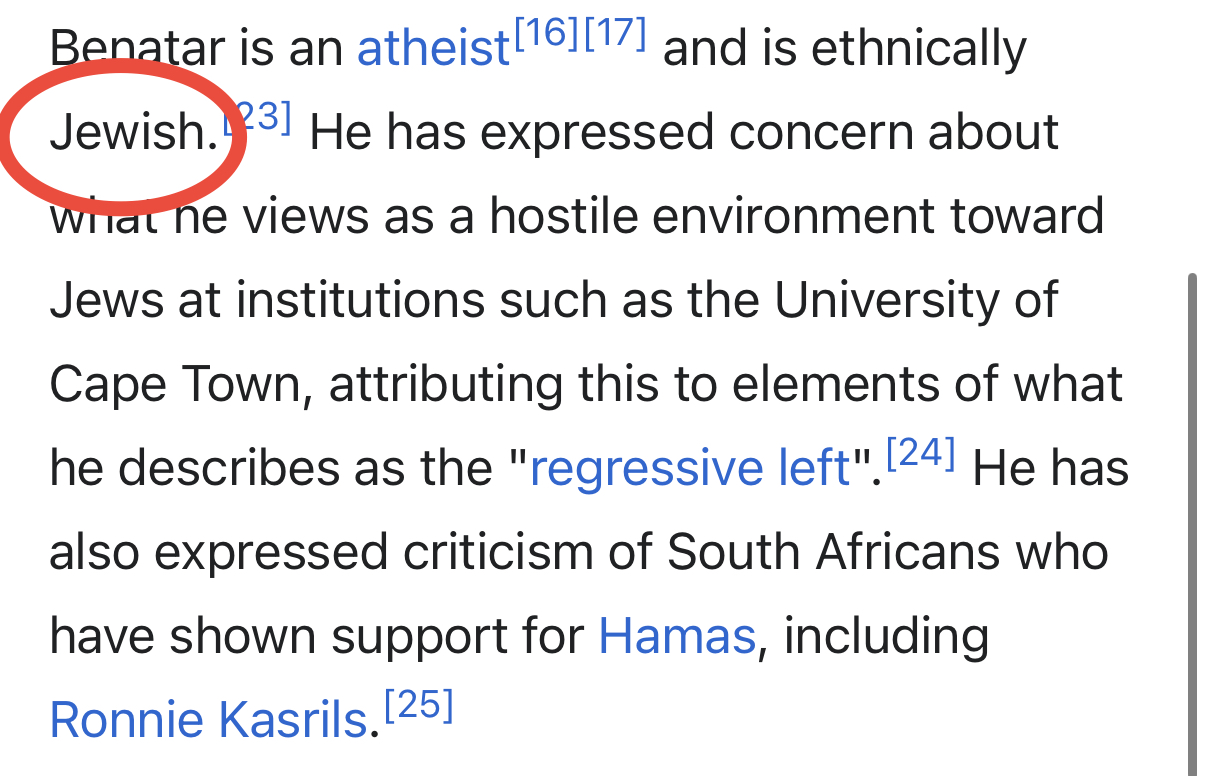
Task: Click the word University
Action: pyautogui.click(x=887, y=301)
